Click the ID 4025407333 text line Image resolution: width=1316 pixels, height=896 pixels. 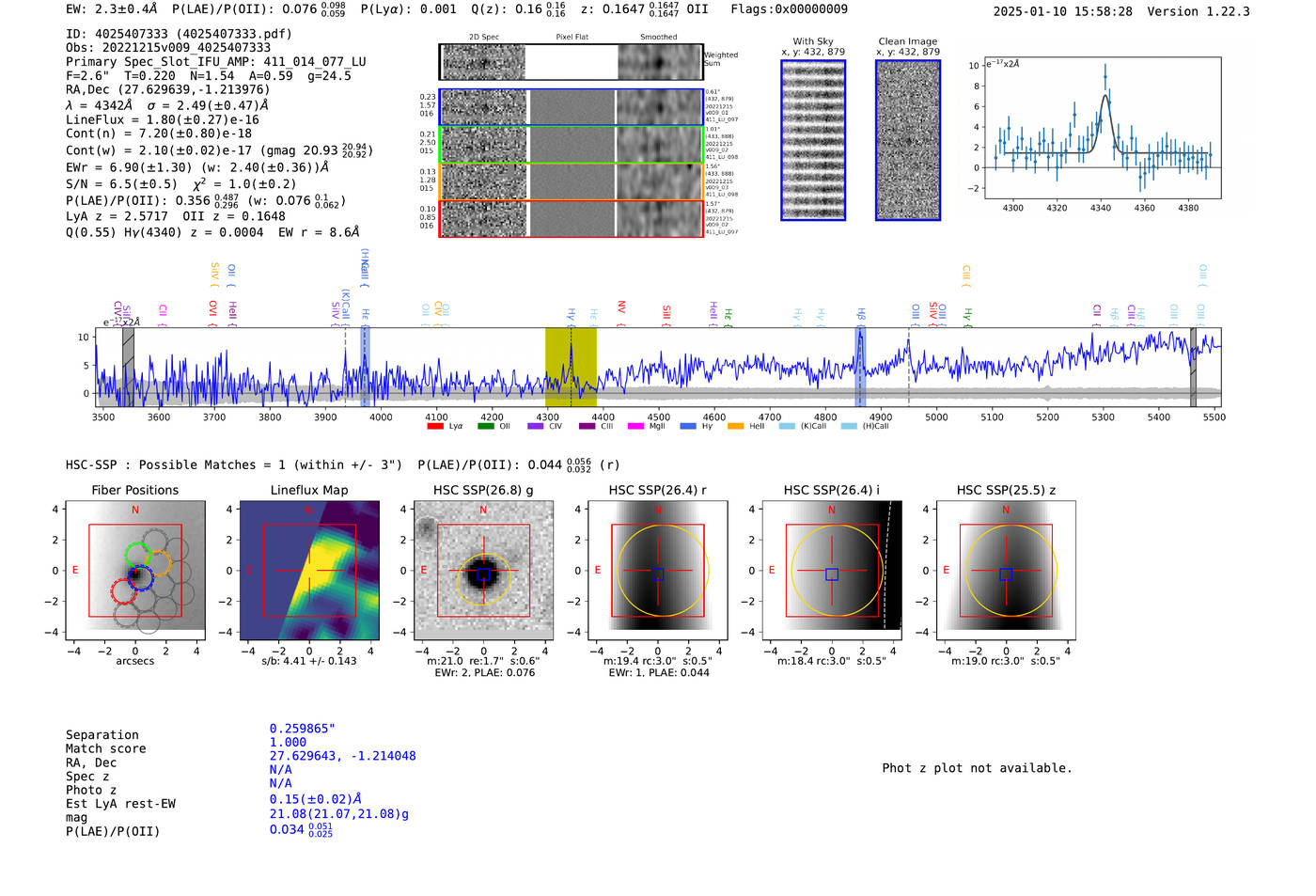pos(179,34)
